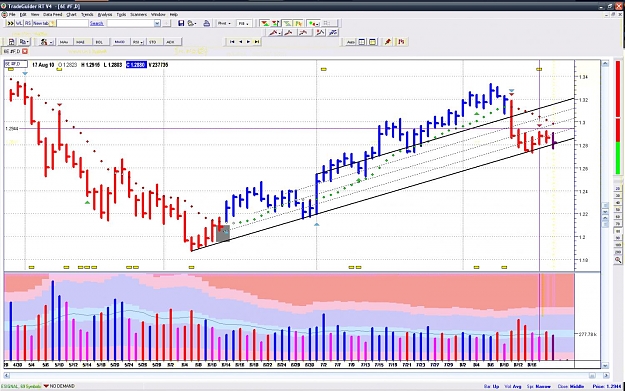The height and width of the screenshot is (391, 625).
Task: Click the red-green triangle indicator icon
Action: [265, 24]
